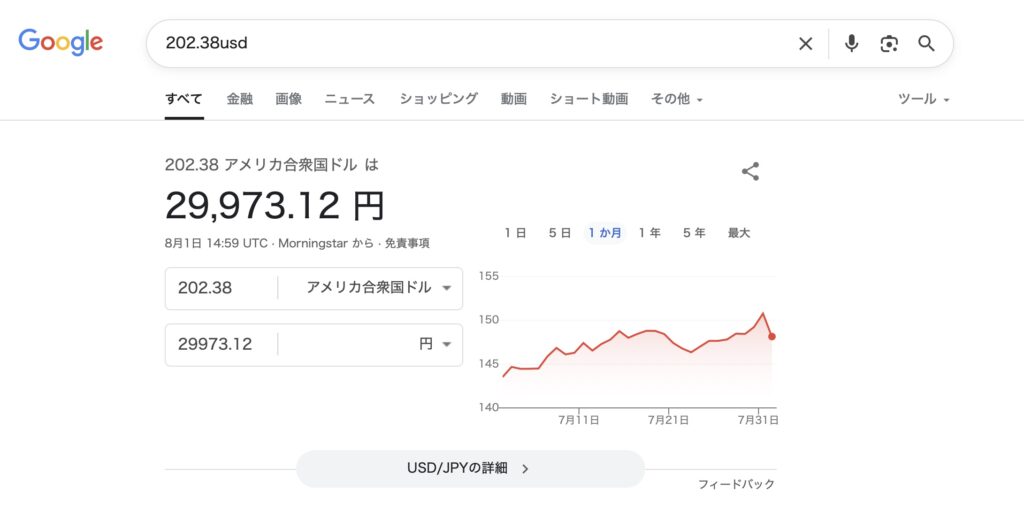This screenshot has height=514, width=1024.
Task: Open the ツール tools menu
Action: click(923, 99)
